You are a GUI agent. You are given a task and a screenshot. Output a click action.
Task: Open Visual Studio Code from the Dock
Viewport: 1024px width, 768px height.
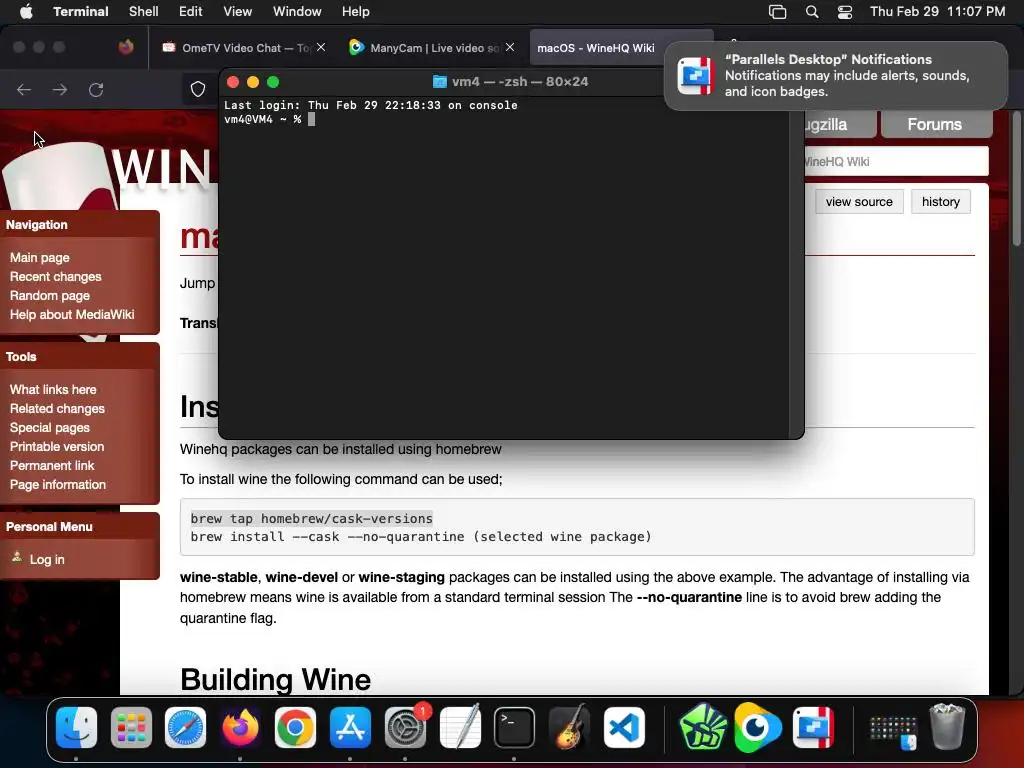pos(624,728)
